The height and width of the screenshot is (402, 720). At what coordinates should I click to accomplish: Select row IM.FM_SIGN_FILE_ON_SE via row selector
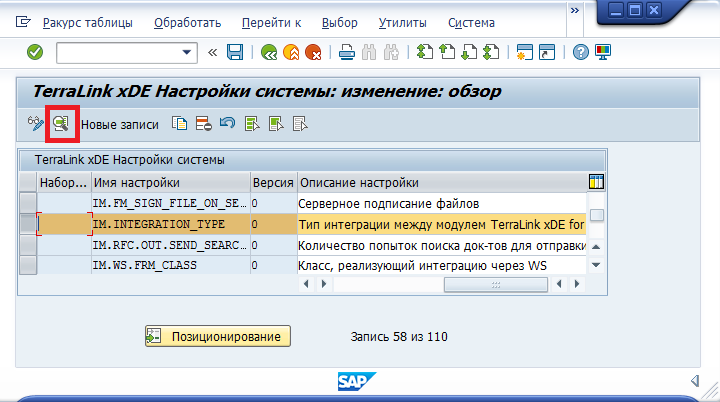[28, 204]
